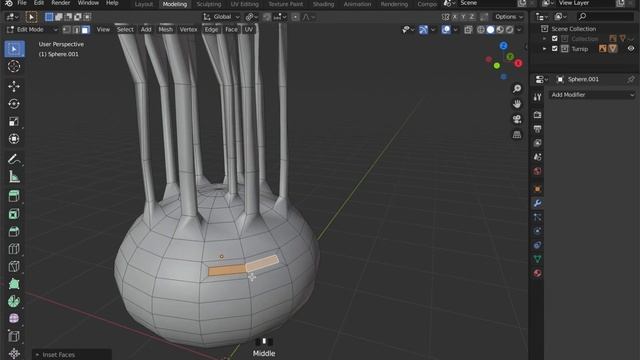Toggle viewport overlays
The width and height of the screenshot is (640, 360).
(x=446, y=29)
